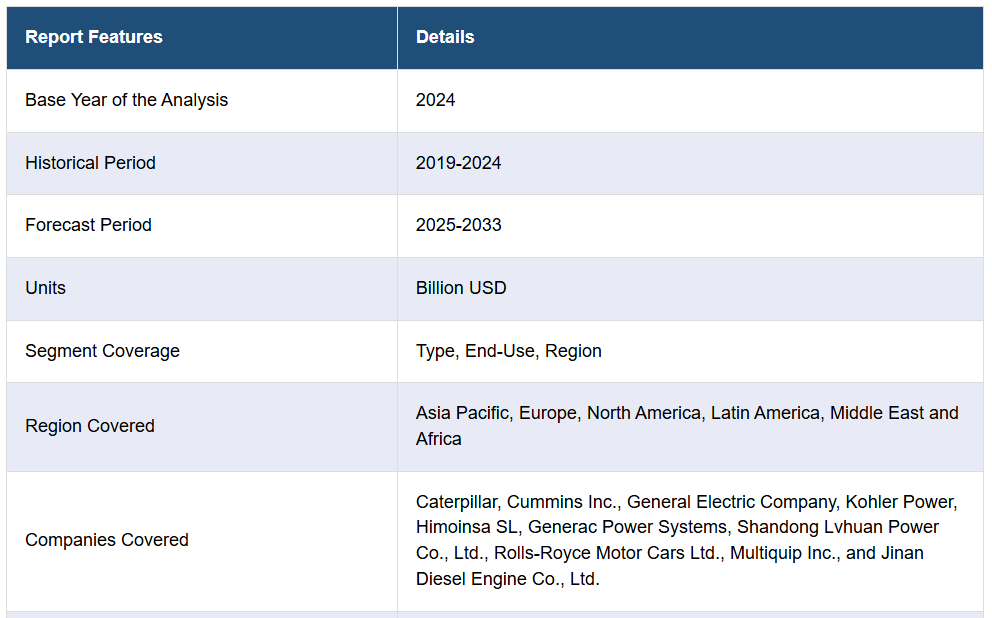
Task: Click the word Africa in regions
Action: 438,439
